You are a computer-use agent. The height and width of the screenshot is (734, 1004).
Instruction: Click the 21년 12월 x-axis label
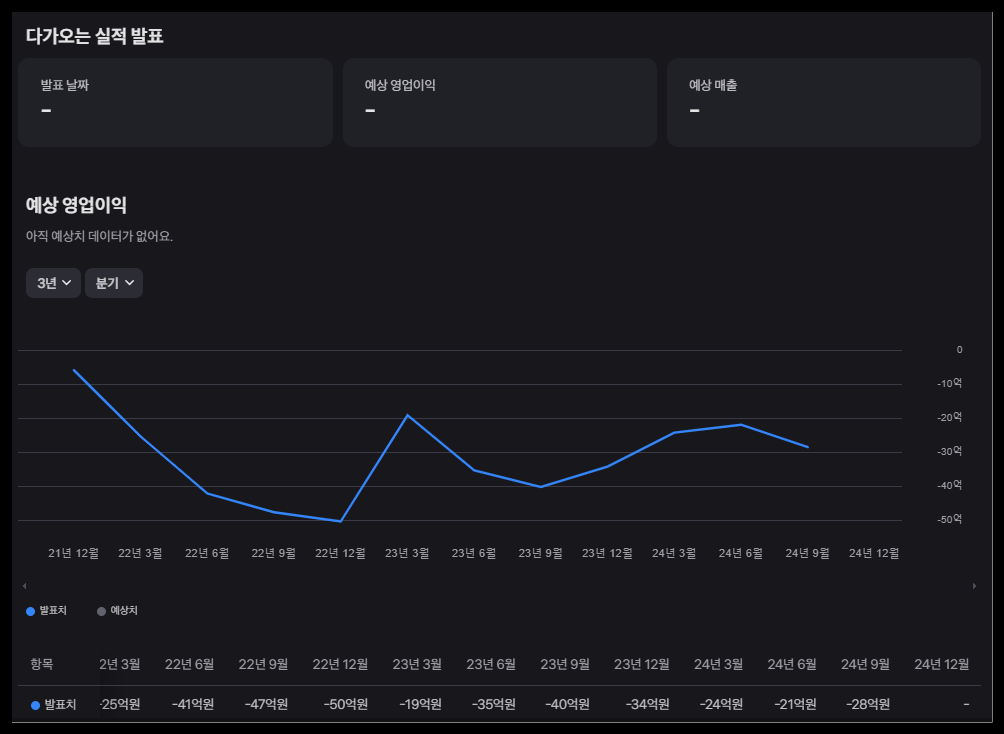coord(74,553)
